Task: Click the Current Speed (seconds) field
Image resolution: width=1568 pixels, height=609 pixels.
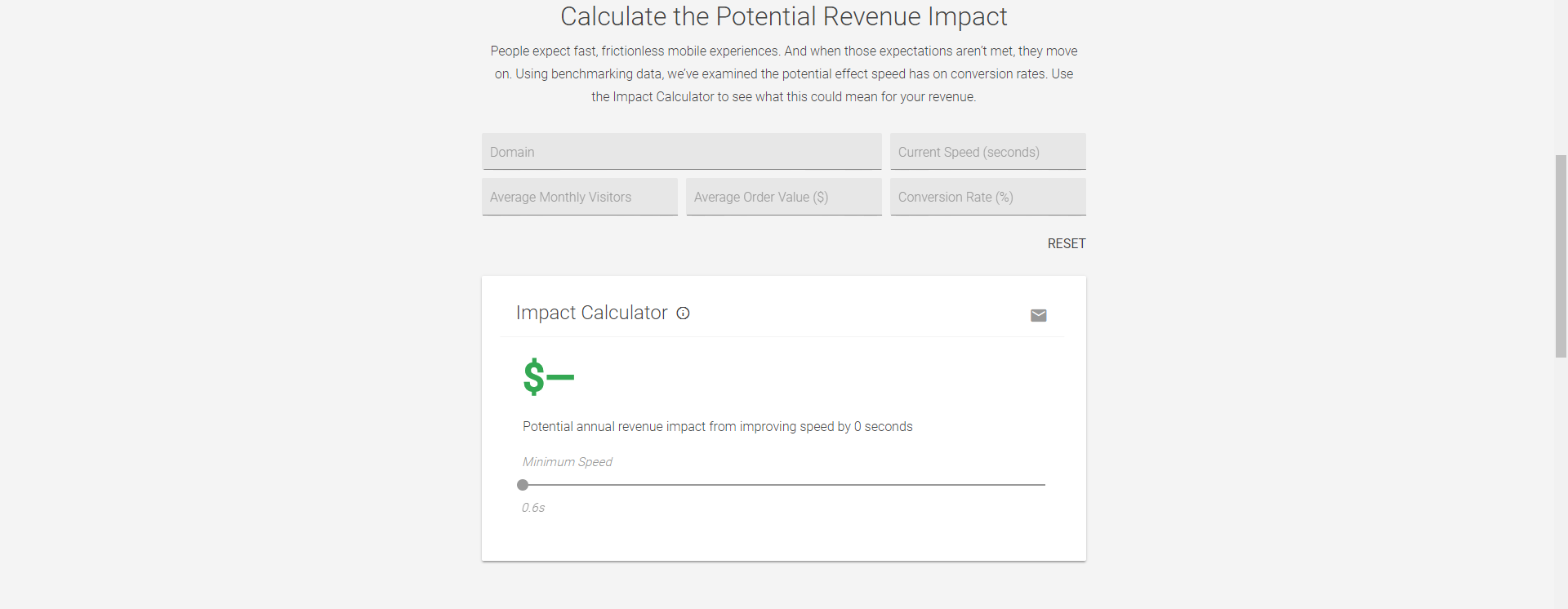Action: click(987, 152)
